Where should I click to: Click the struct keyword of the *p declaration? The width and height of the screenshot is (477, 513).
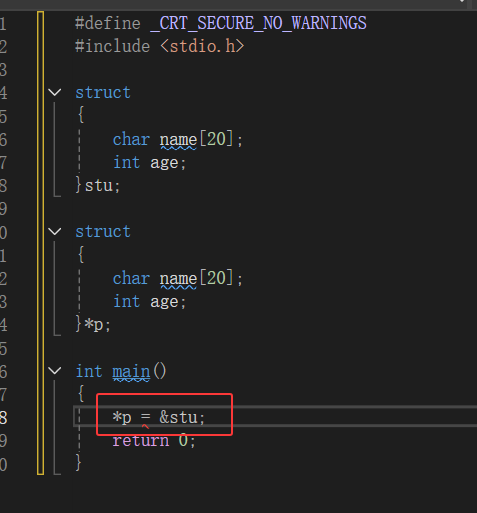tap(103, 231)
